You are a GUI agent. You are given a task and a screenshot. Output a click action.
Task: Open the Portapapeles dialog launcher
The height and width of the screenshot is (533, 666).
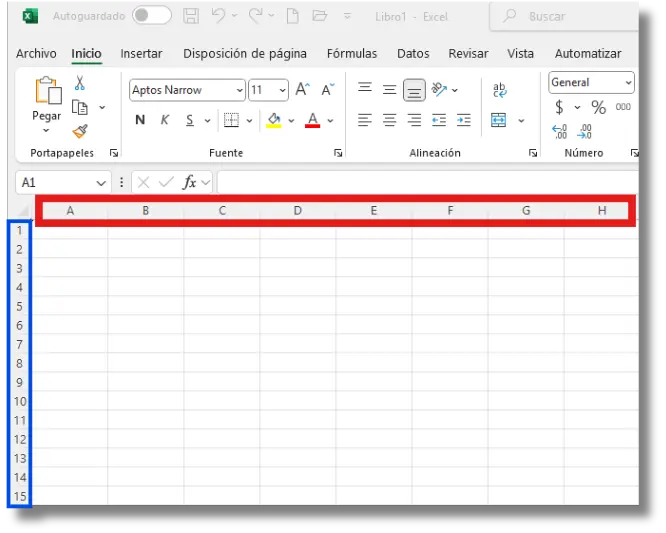(114, 153)
